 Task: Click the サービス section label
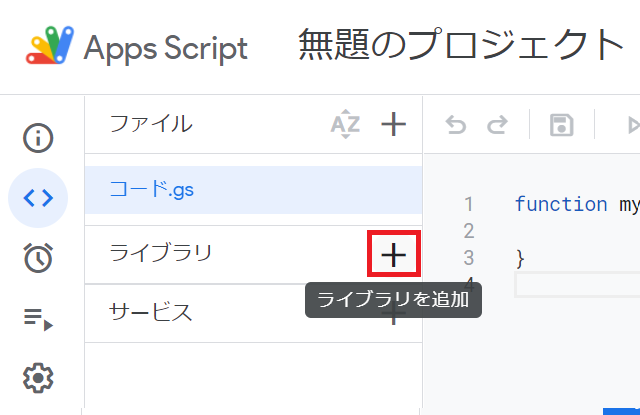pyautogui.click(x=150, y=313)
